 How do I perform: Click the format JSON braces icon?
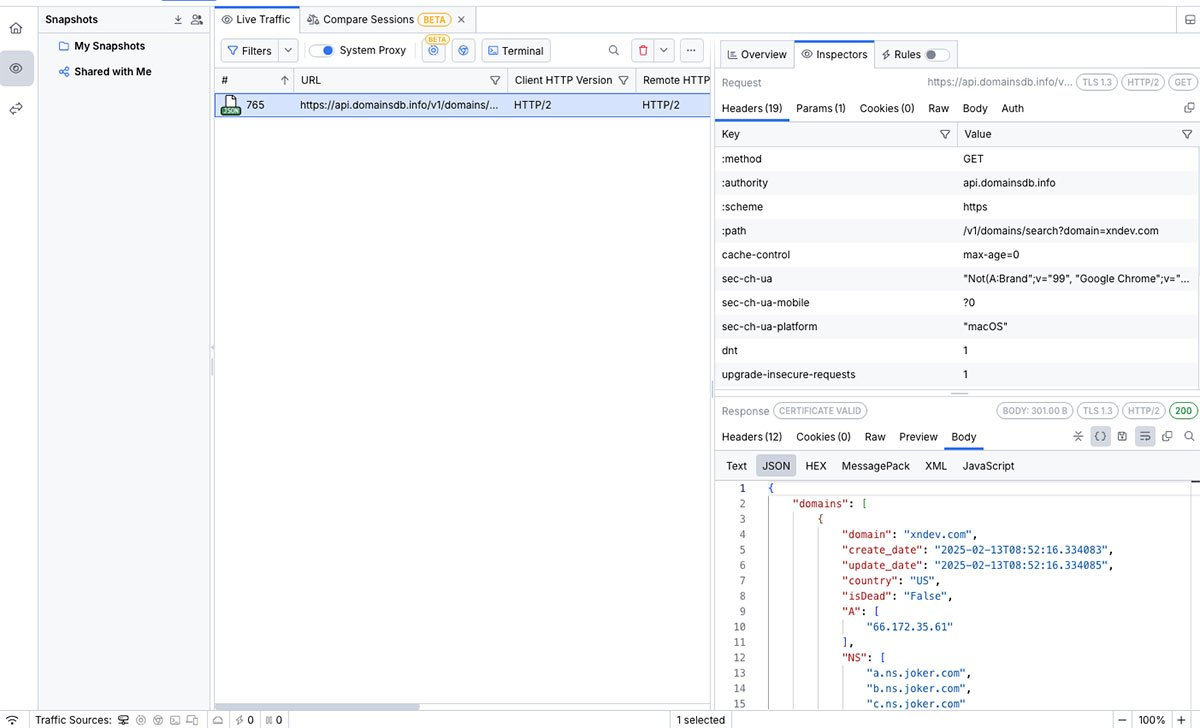(1100, 437)
